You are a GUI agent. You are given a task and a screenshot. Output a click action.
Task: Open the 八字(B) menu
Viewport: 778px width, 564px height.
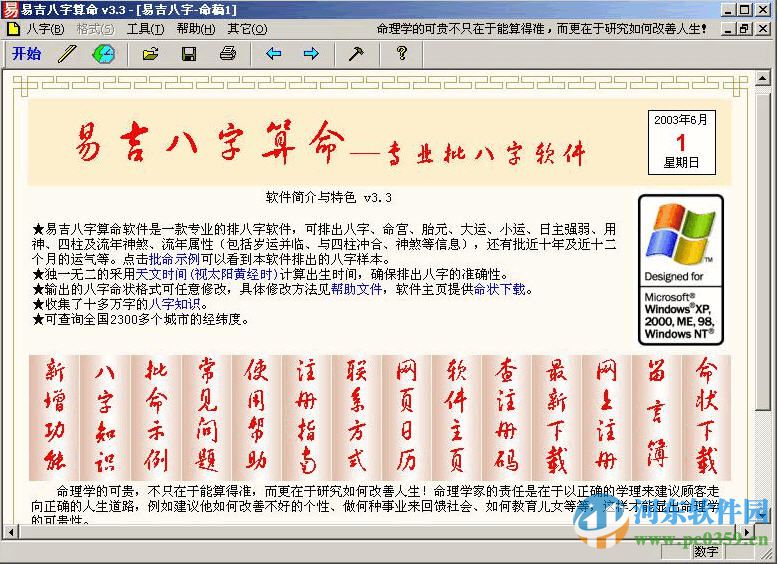[x=45, y=29]
